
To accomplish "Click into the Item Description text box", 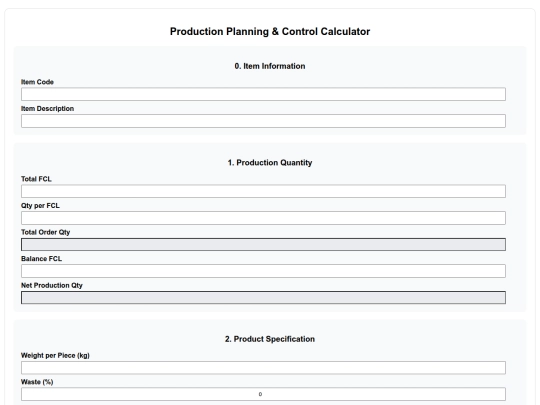I will pyautogui.click(x=263, y=121).
